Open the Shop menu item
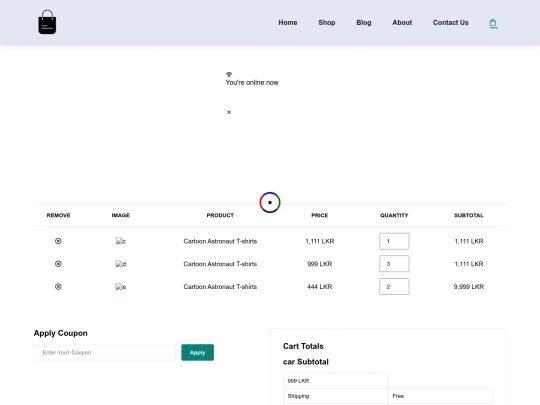 click(327, 22)
